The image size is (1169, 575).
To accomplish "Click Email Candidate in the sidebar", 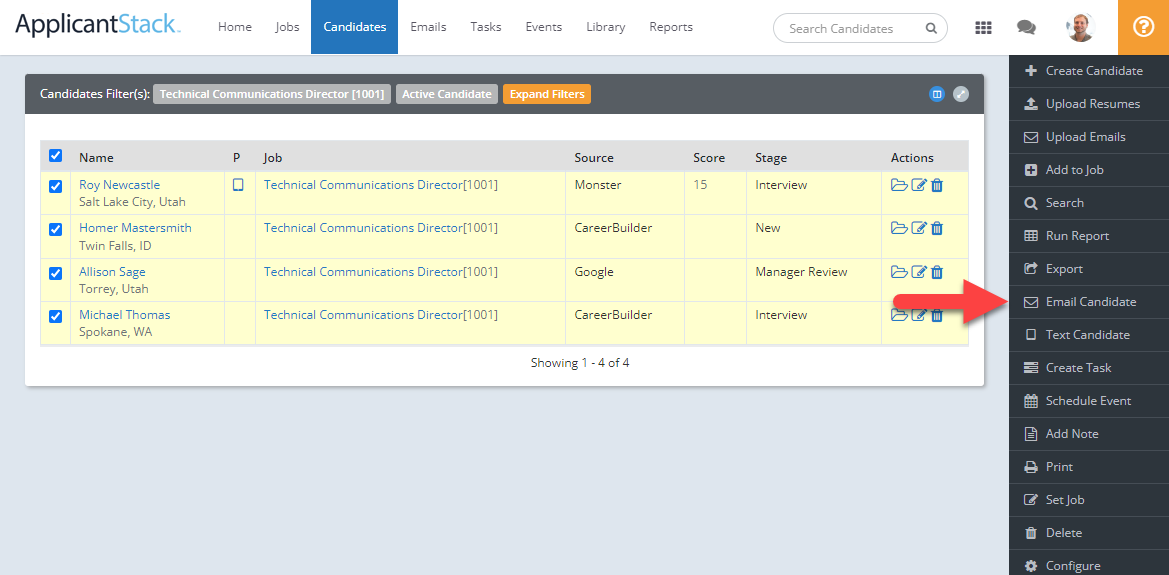I will click(x=1090, y=302).
